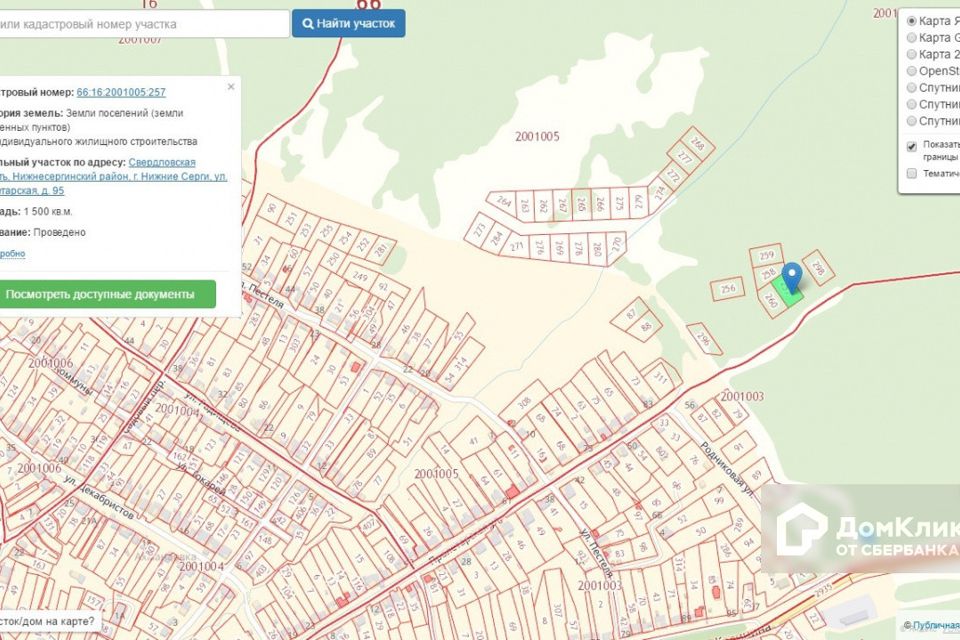The image size is (960, 640).
Task: Close the parcel info popup
Action: tap(231, 87)
